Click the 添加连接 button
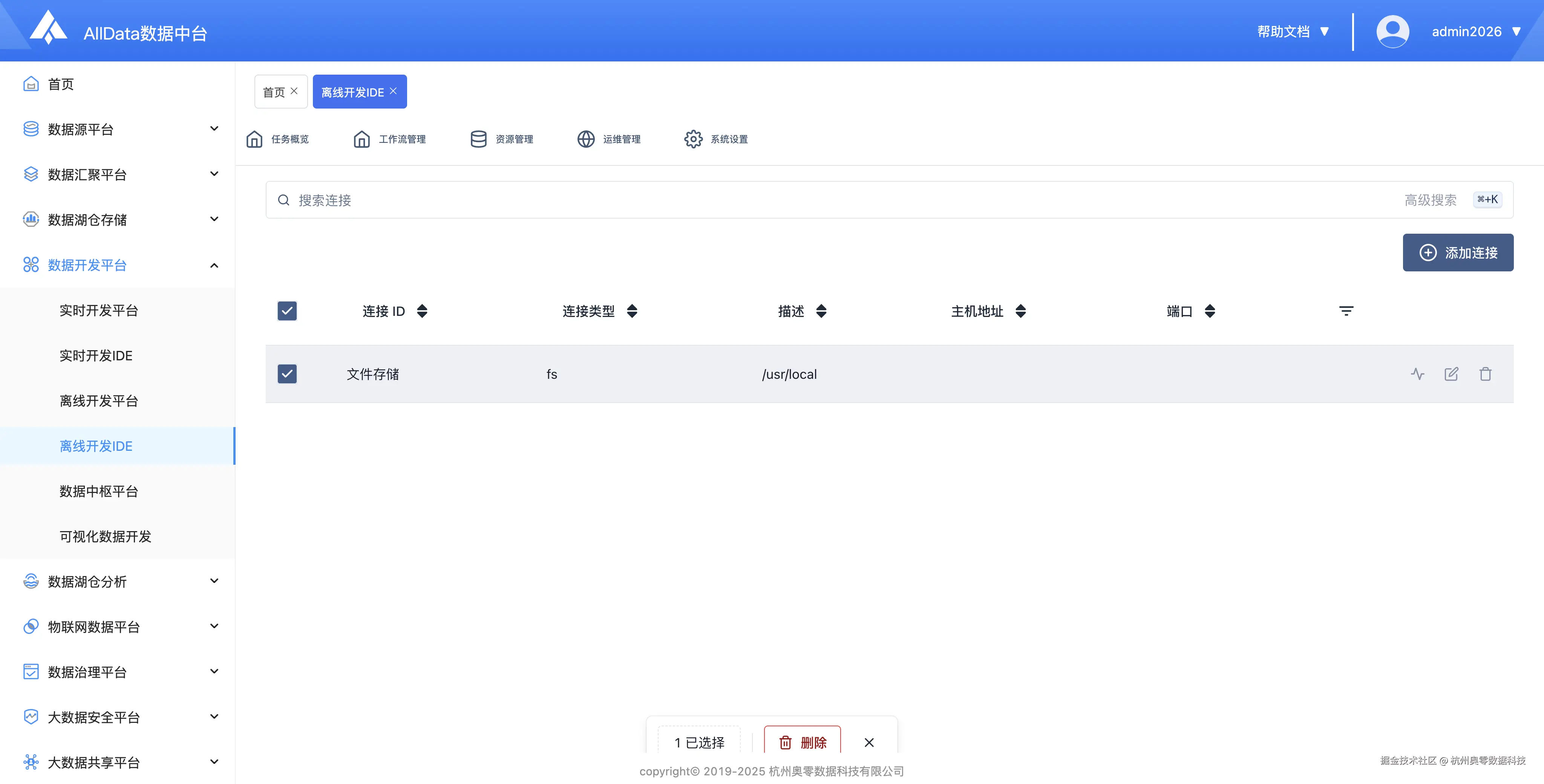This screenshot has height=784, width=1544. [x=1458, y=252]
